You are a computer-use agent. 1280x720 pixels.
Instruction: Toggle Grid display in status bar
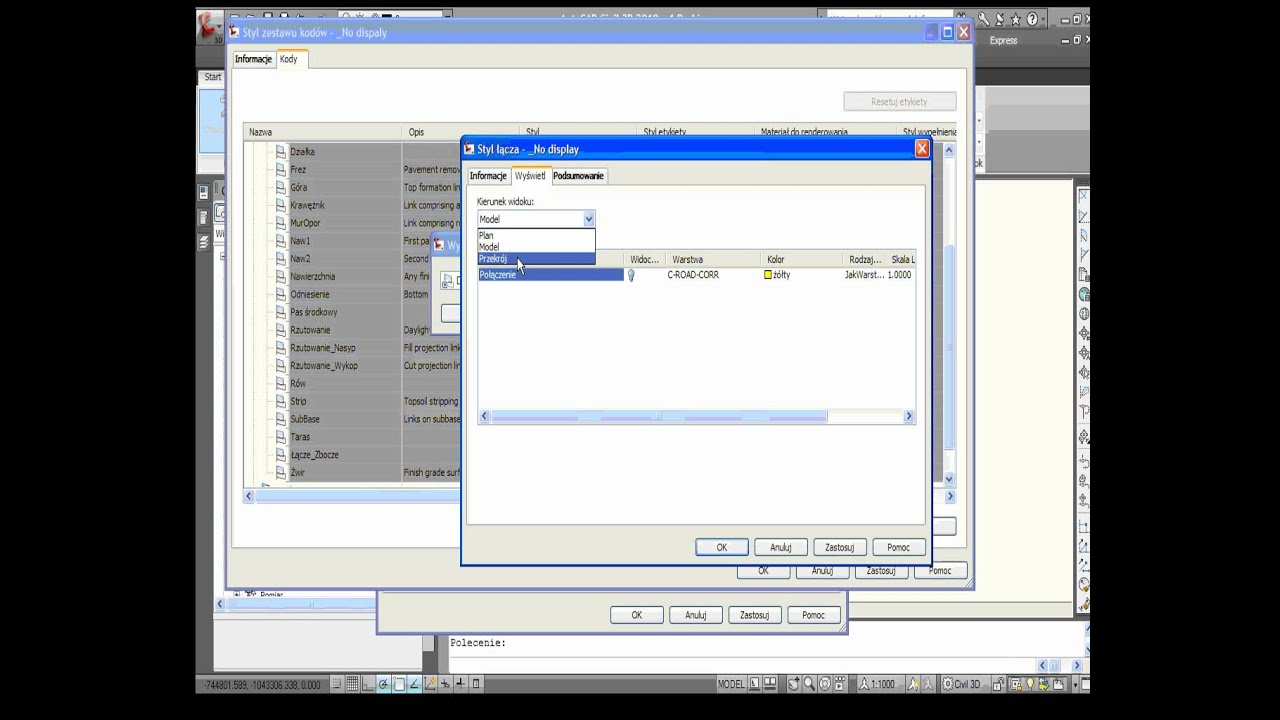pos(352,684)
